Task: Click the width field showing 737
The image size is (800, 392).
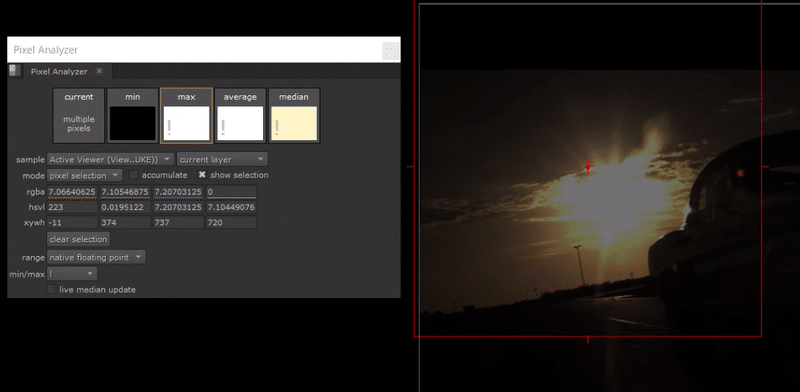Action: tap(179, 223)
